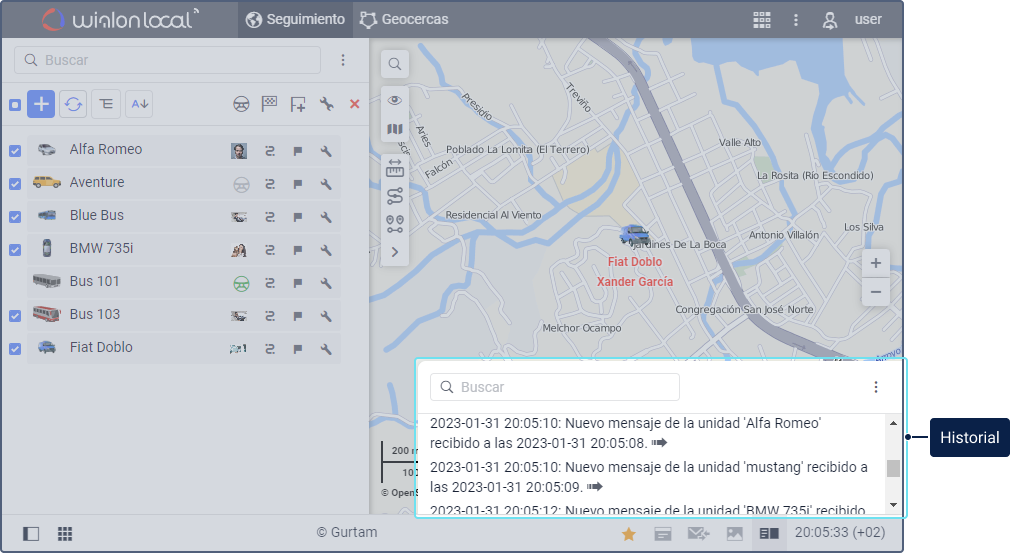Uncheck the Bus 103 checkbox
This screenshot has height=553, width=1012.
point(15,316)
